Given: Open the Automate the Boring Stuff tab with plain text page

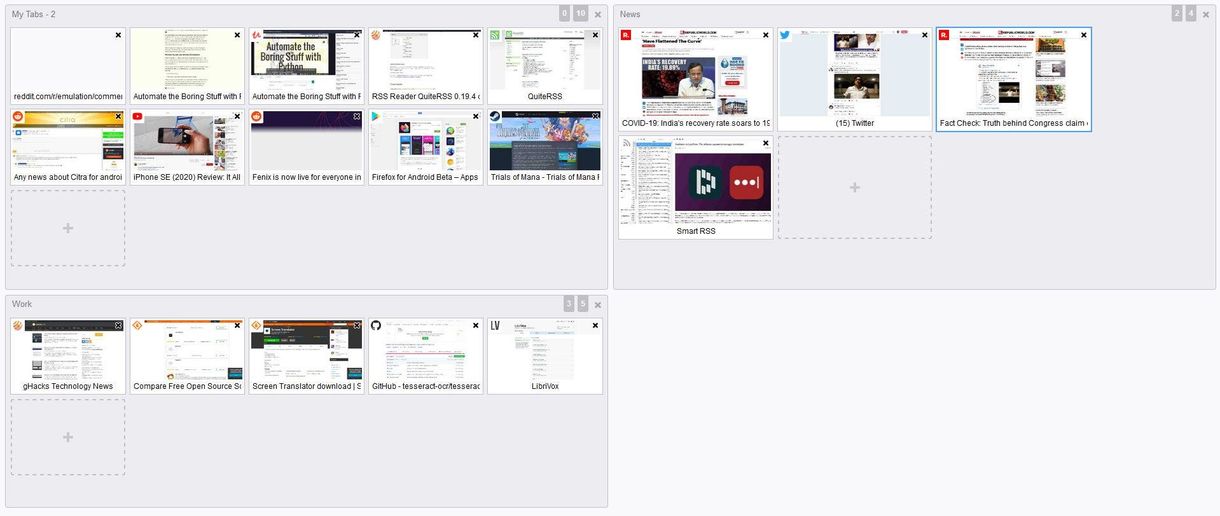Looking at the screenshot, I should pyautogui.click(x=187, y=66).
